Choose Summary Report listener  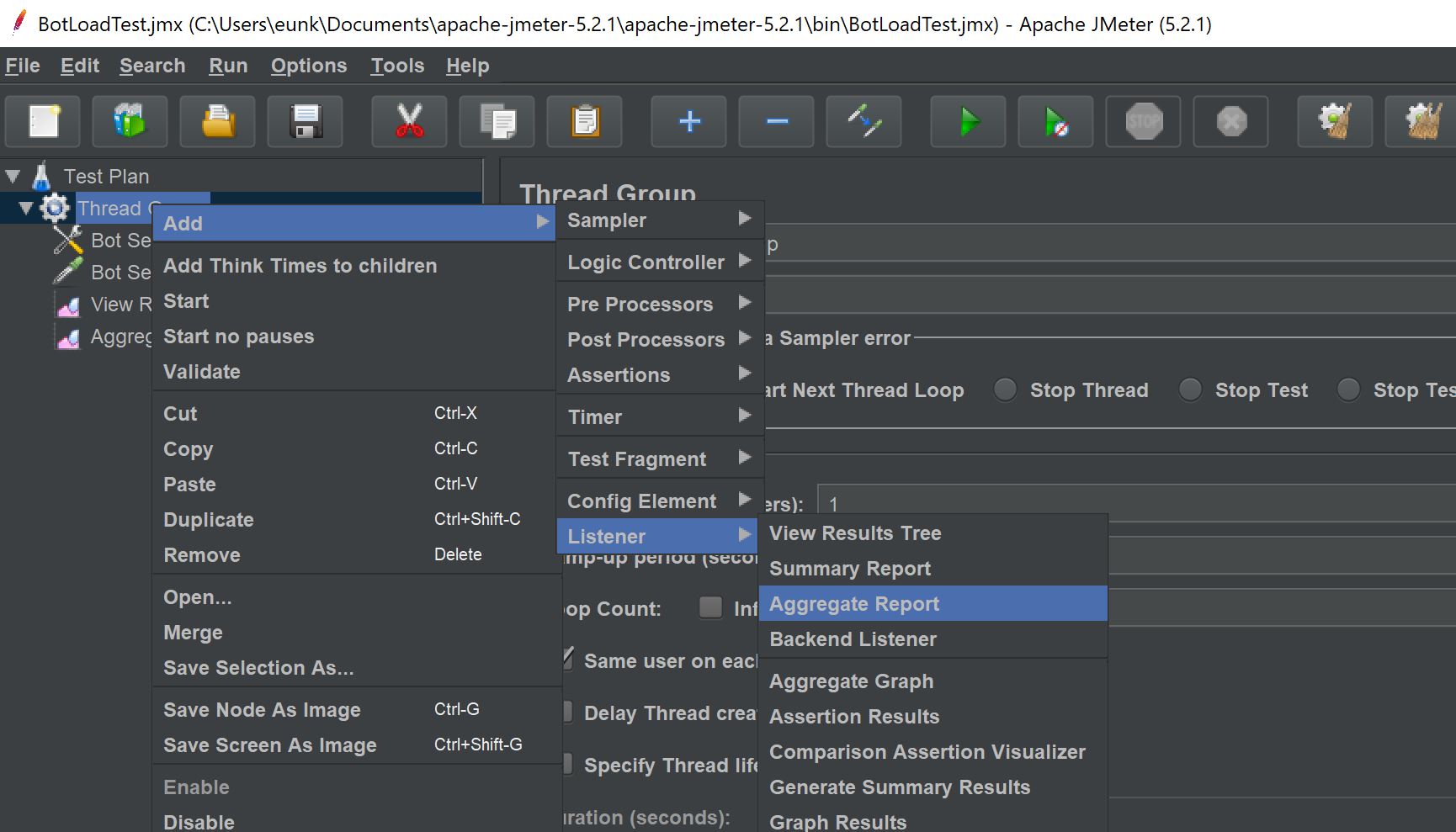933,568
